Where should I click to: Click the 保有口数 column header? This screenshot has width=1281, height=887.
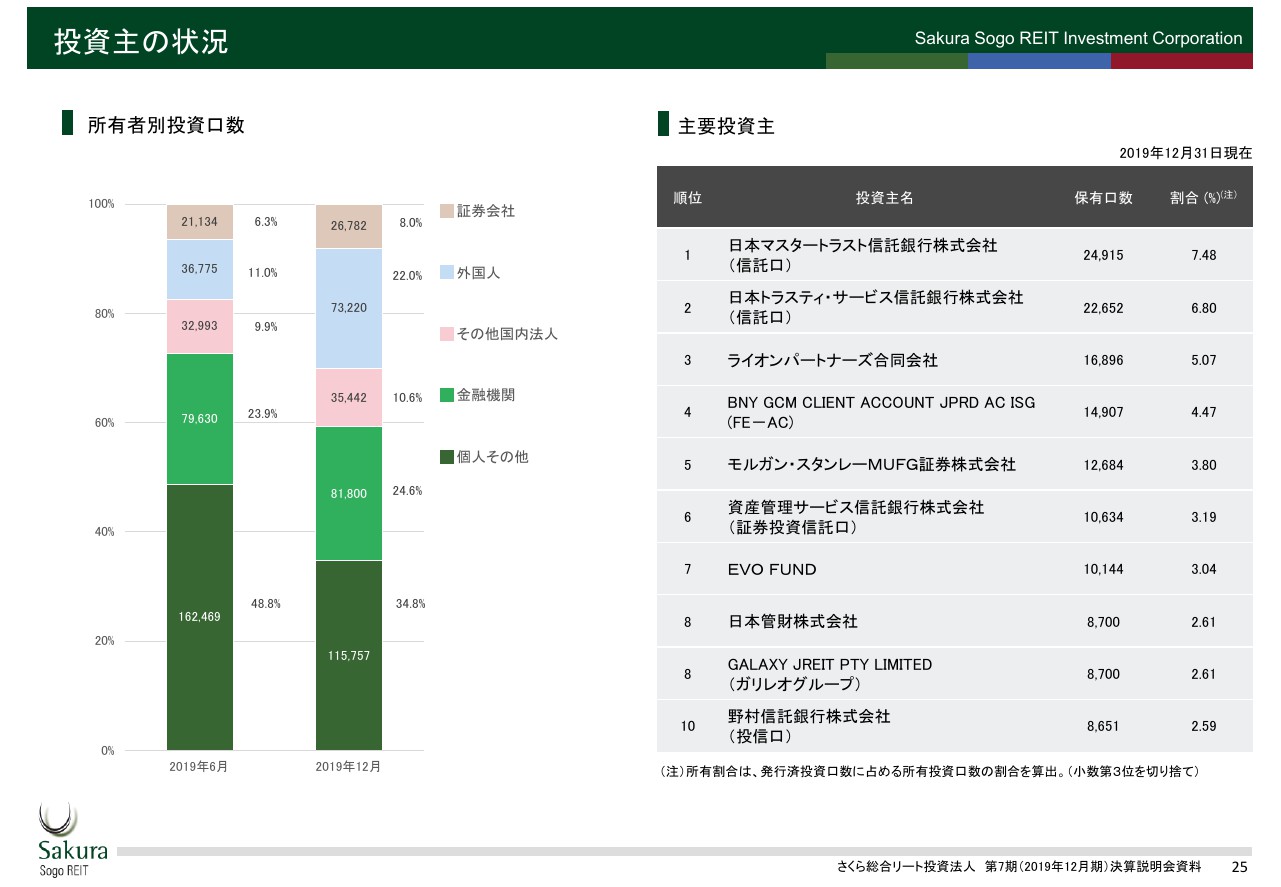(x=1103, y=198)
